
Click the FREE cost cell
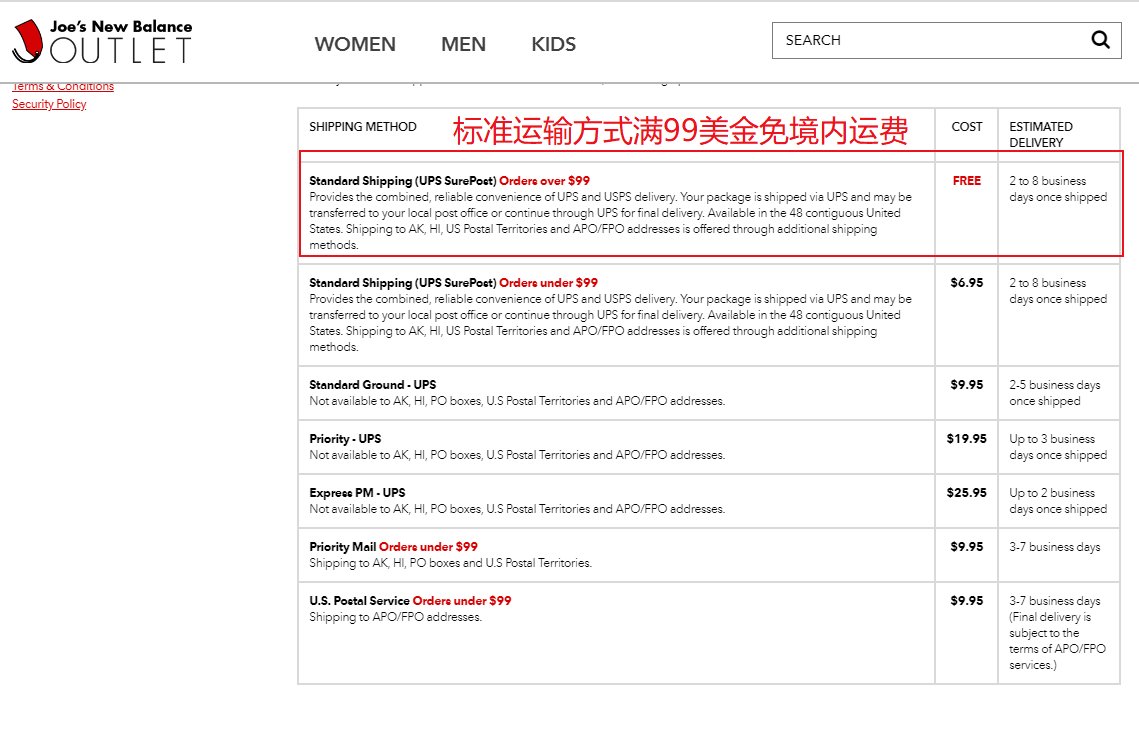tap(966, 181)
